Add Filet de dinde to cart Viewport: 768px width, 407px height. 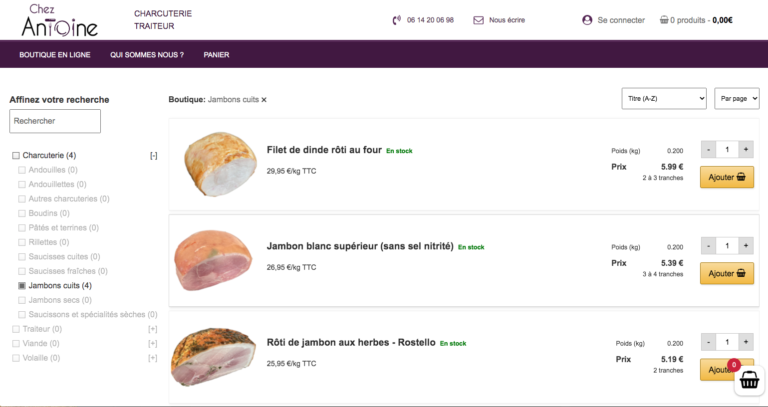pos(726,177)
